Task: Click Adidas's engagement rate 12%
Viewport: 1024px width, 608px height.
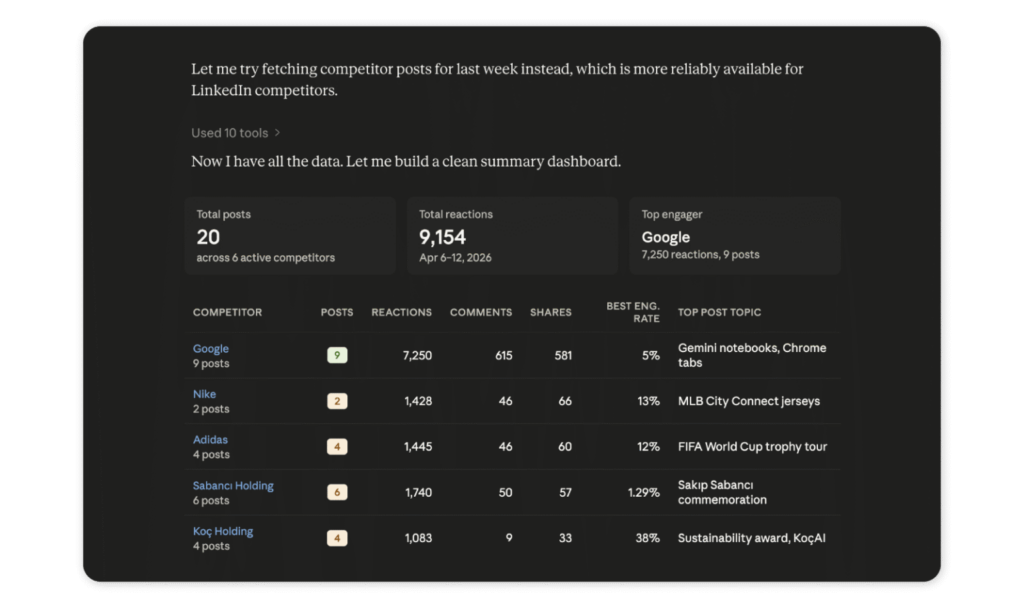Action: (648, 447)
